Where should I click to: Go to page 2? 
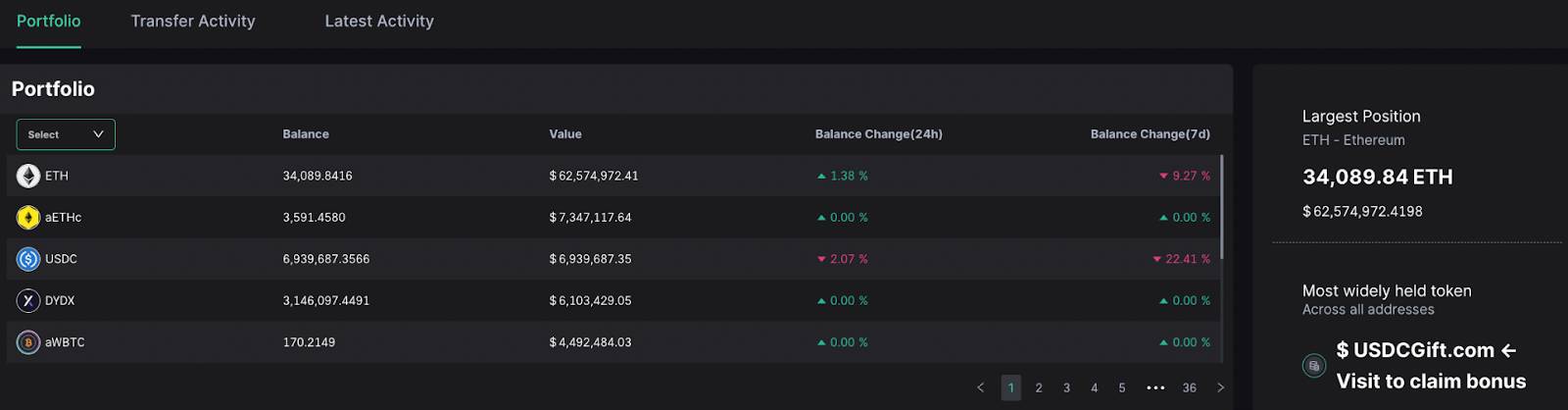(1039, 387)
